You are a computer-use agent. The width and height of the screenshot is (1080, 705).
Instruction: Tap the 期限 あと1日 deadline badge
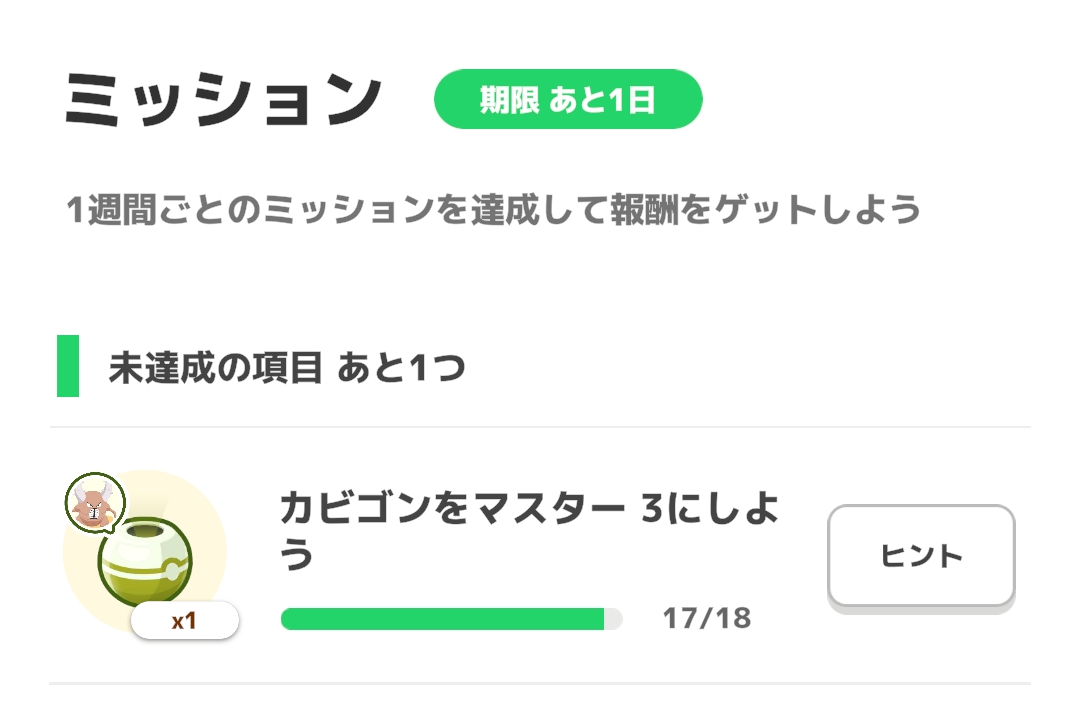[x=568, y=100]
